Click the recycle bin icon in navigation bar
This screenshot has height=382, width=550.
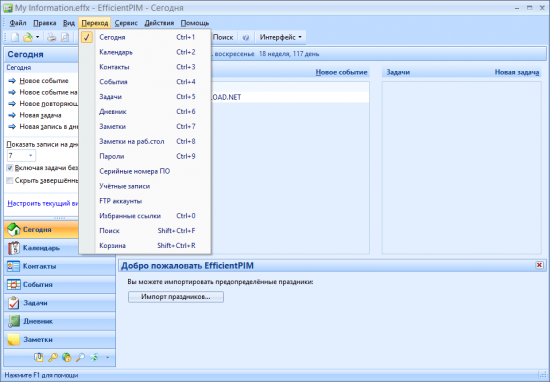[x=94, y=357]
